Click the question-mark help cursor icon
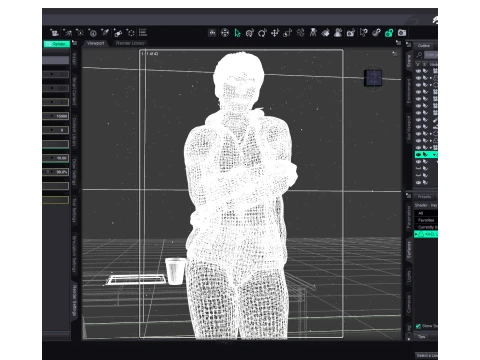480x360 pixels. point(364,33)
